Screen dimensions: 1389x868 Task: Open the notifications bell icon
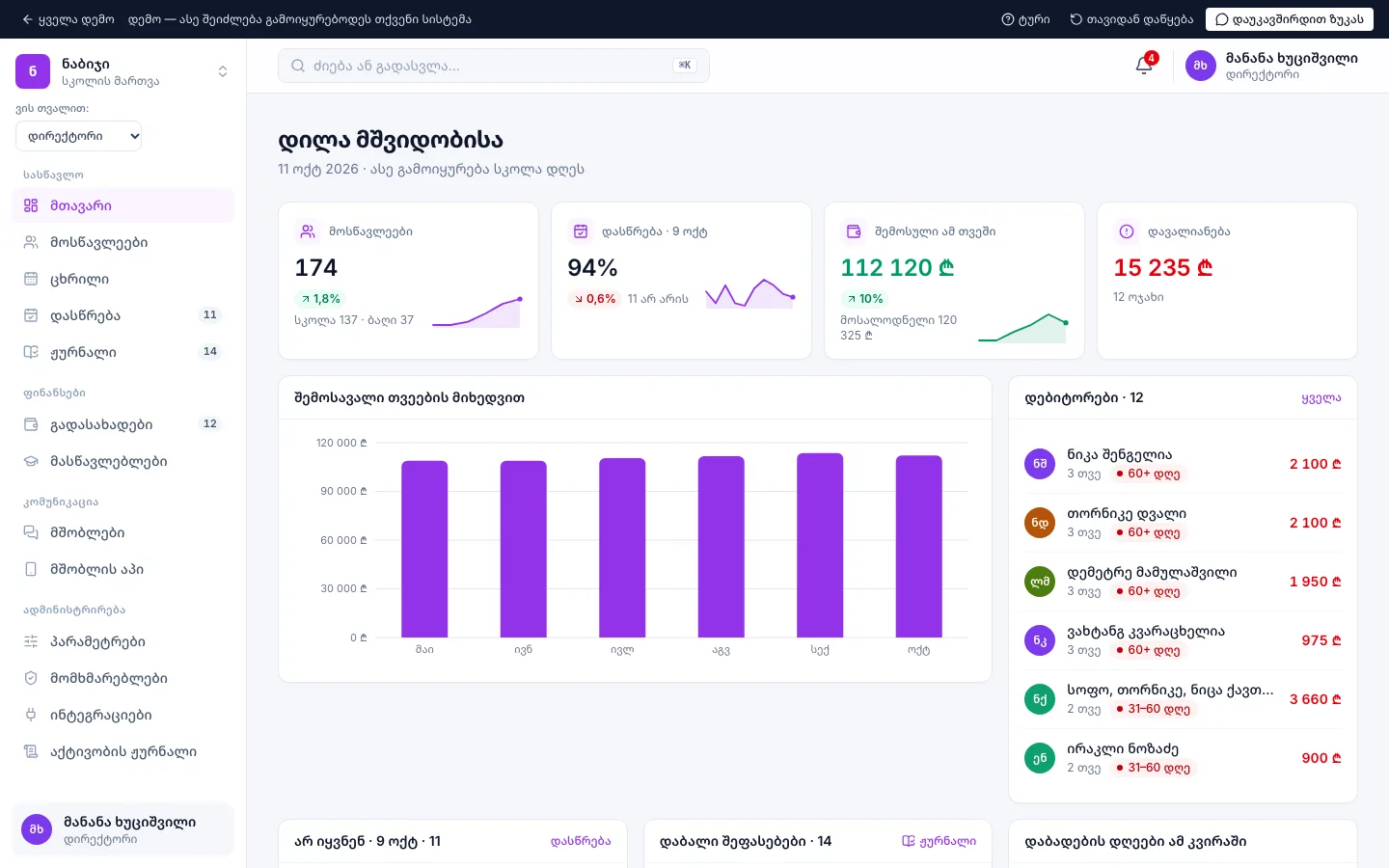coord(1144,66)
